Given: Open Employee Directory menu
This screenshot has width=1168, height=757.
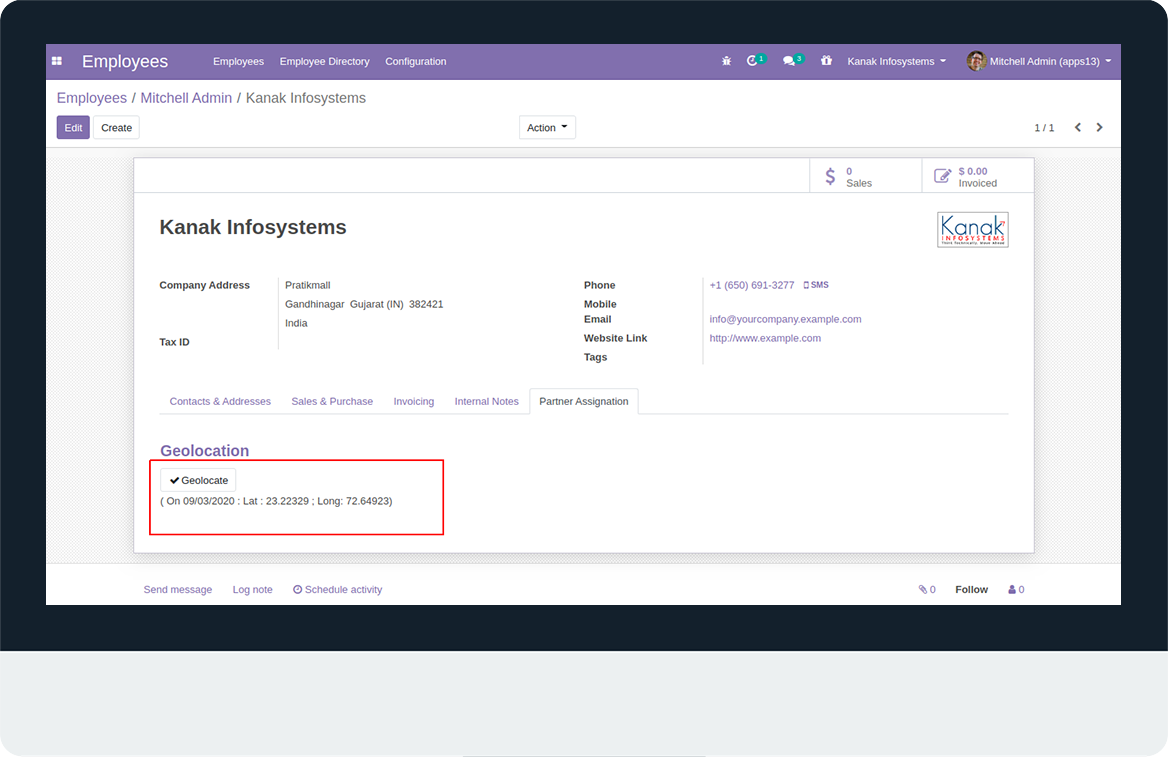Looking at the screenshot, I should point(325,61).
